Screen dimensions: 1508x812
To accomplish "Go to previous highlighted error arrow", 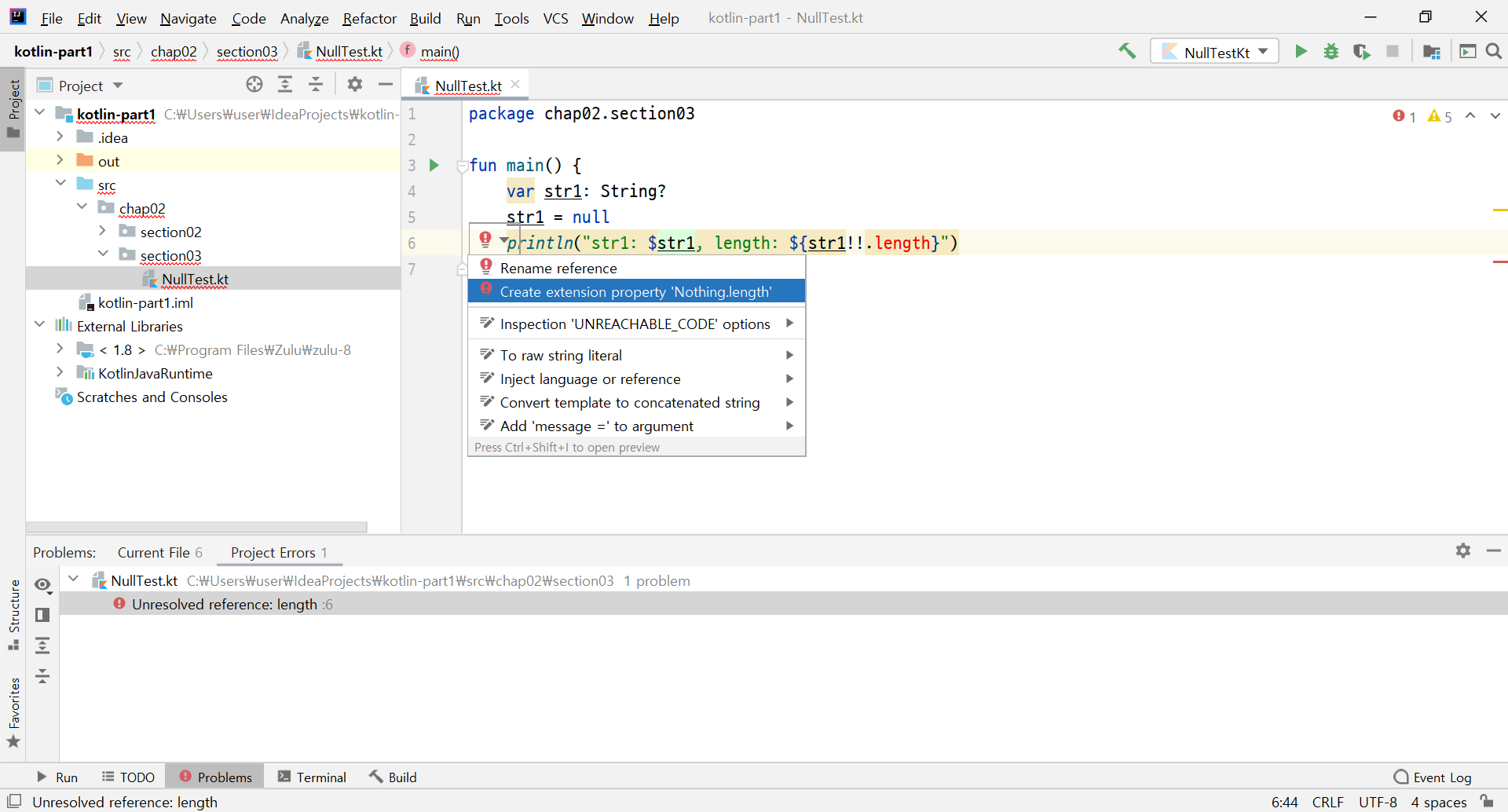I will point(1470,115).
